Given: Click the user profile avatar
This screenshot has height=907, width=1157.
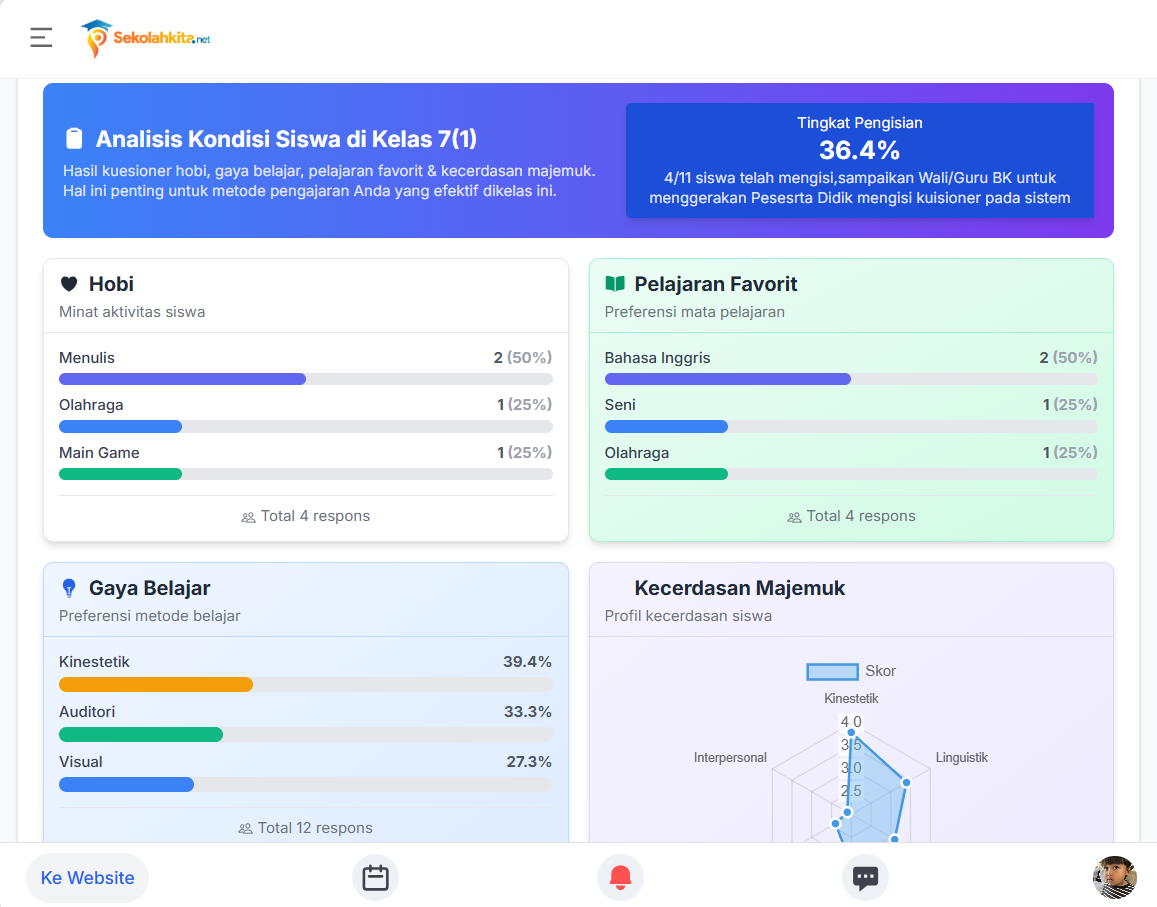Looking at the screenshot, I should [1114, 878].
